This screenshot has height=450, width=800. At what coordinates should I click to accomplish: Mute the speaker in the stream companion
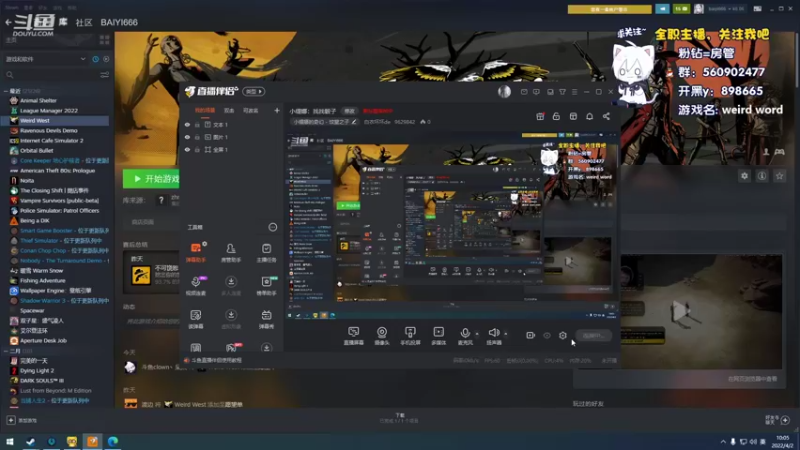click(x=493, y=336)
